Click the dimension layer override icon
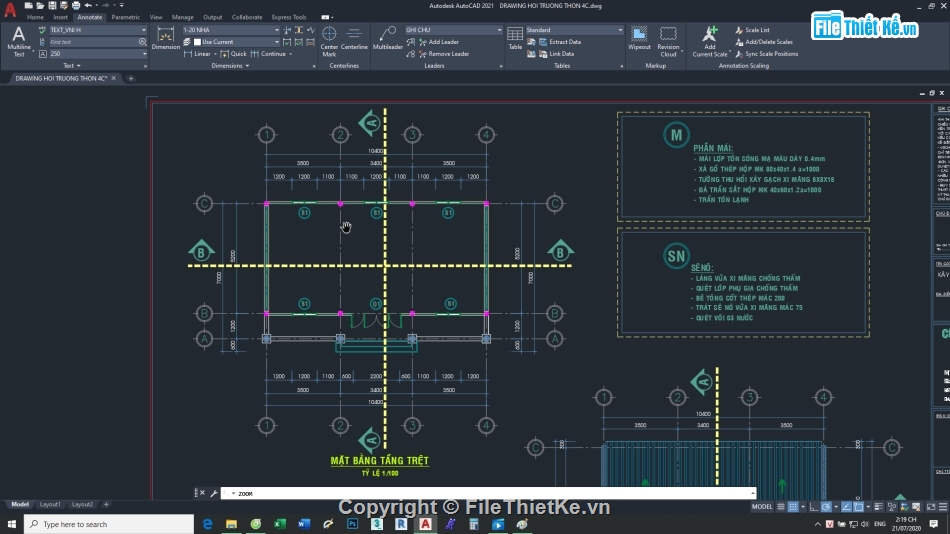950x534 pixels. click(187, 42)
